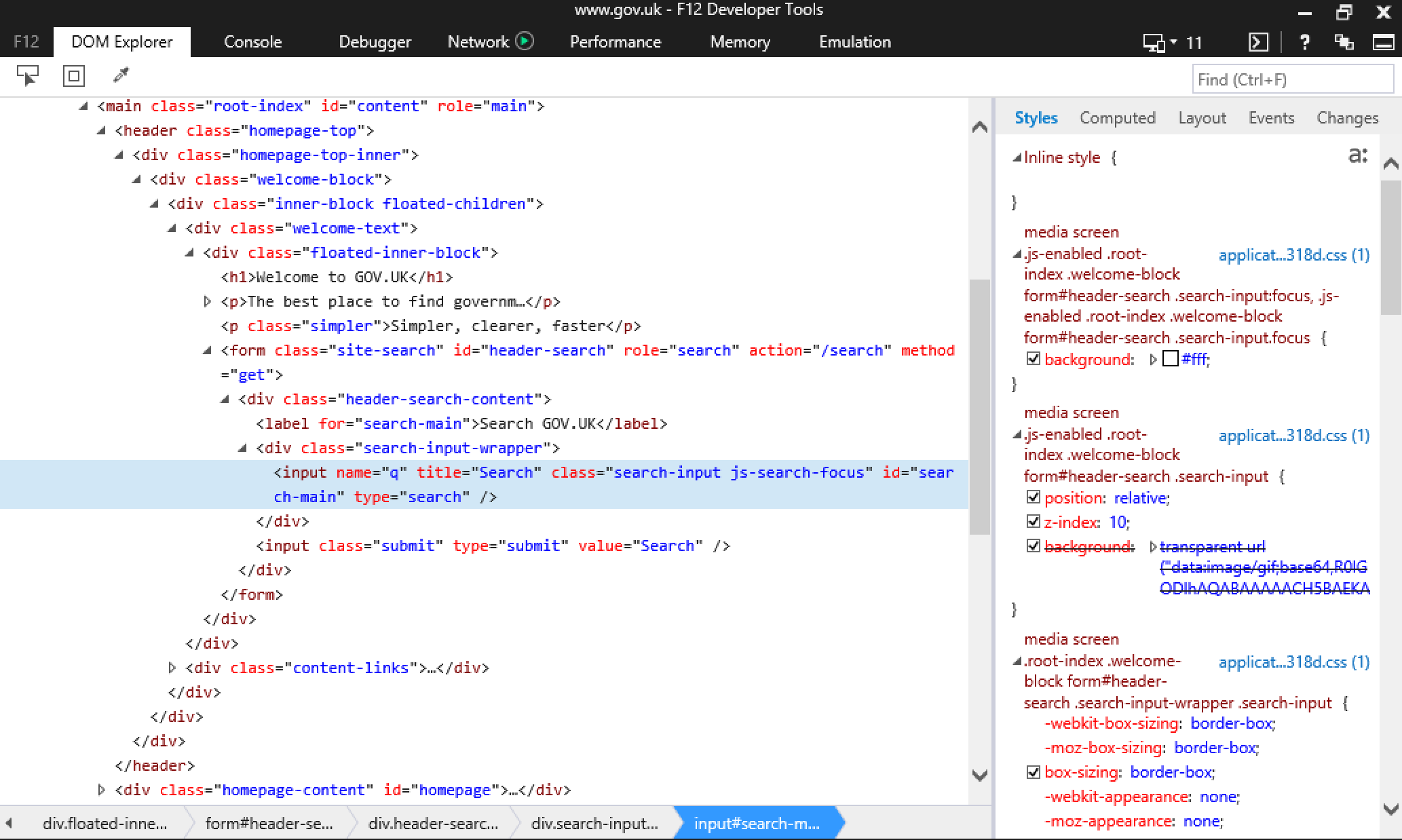This screenshot has height=840, width=1402.
Task: Open the Computed pane tab
Action: (1117, 118)
